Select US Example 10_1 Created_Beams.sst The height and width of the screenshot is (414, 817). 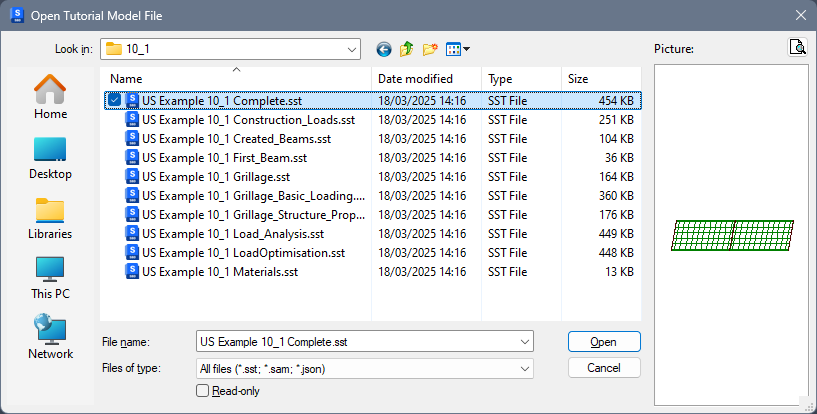[x=237, y=139]
